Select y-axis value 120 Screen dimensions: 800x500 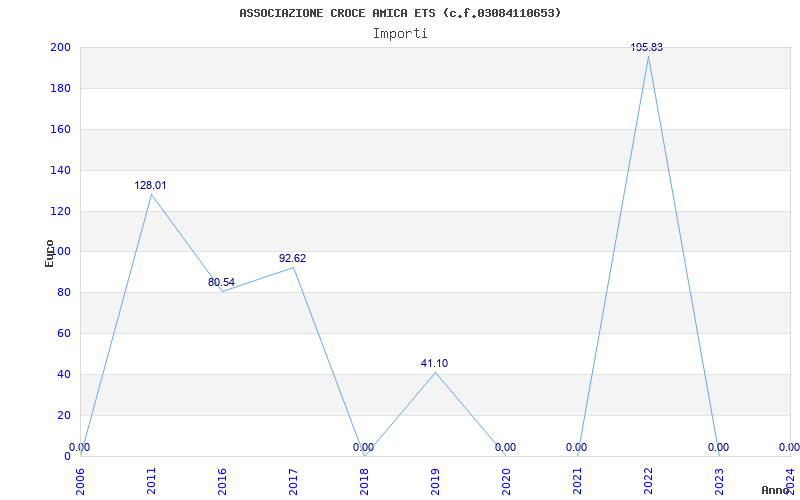pos(60,211)
